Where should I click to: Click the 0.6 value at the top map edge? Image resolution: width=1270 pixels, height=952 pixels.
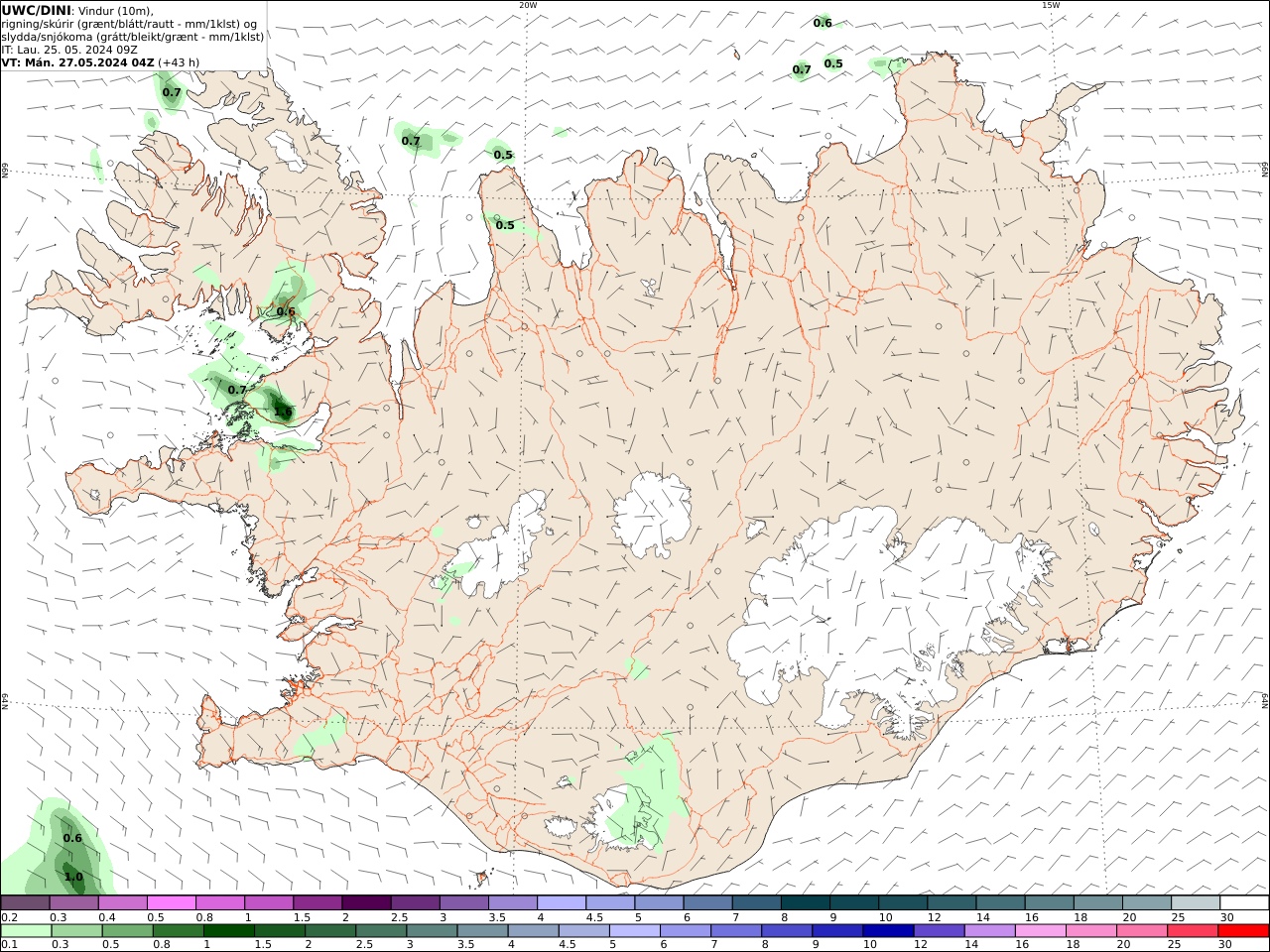(x=823, y=23)
